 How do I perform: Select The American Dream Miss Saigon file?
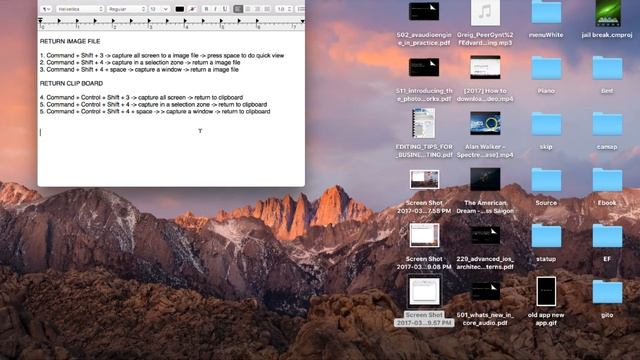pos(485,191)
